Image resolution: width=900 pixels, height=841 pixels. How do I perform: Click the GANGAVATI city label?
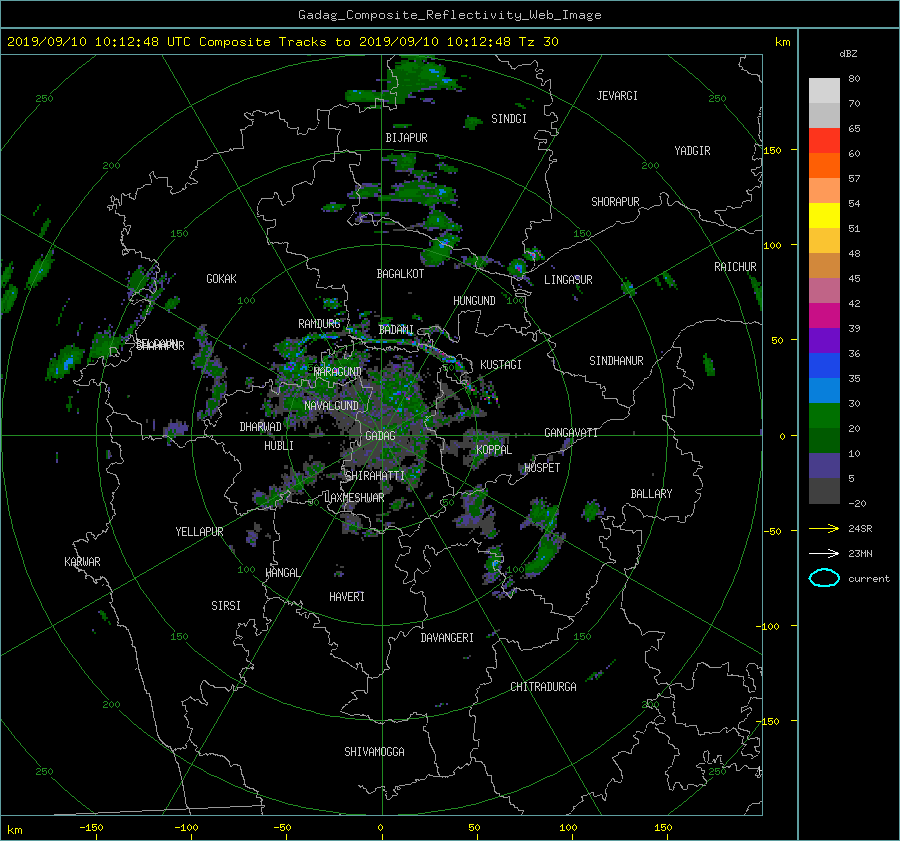click(571, 433)
